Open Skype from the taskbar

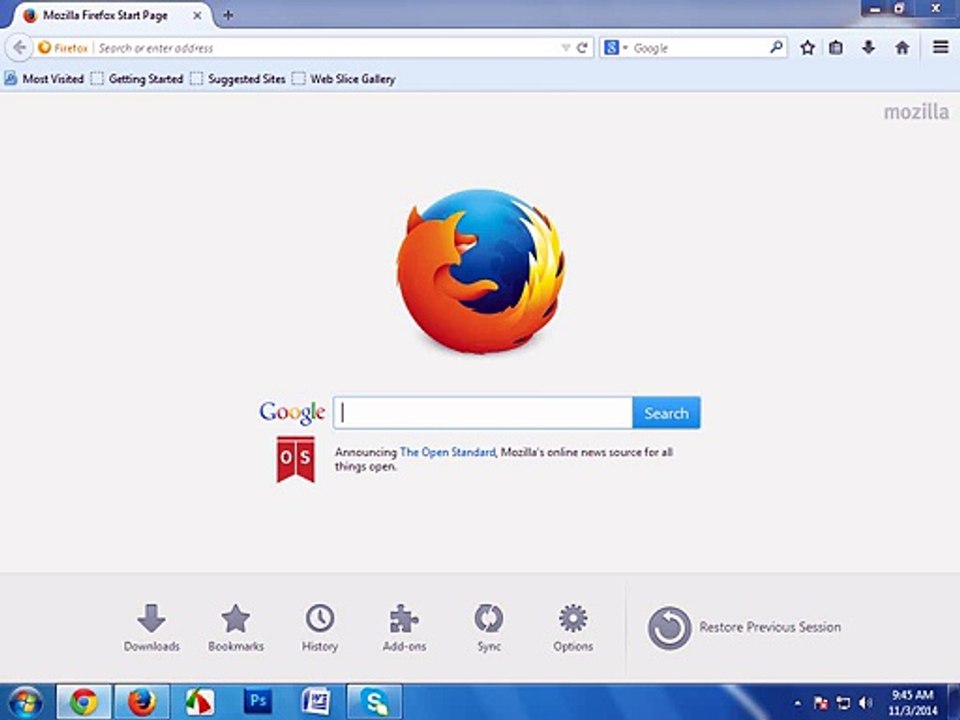pyautogui.click(x=375, y=702)
